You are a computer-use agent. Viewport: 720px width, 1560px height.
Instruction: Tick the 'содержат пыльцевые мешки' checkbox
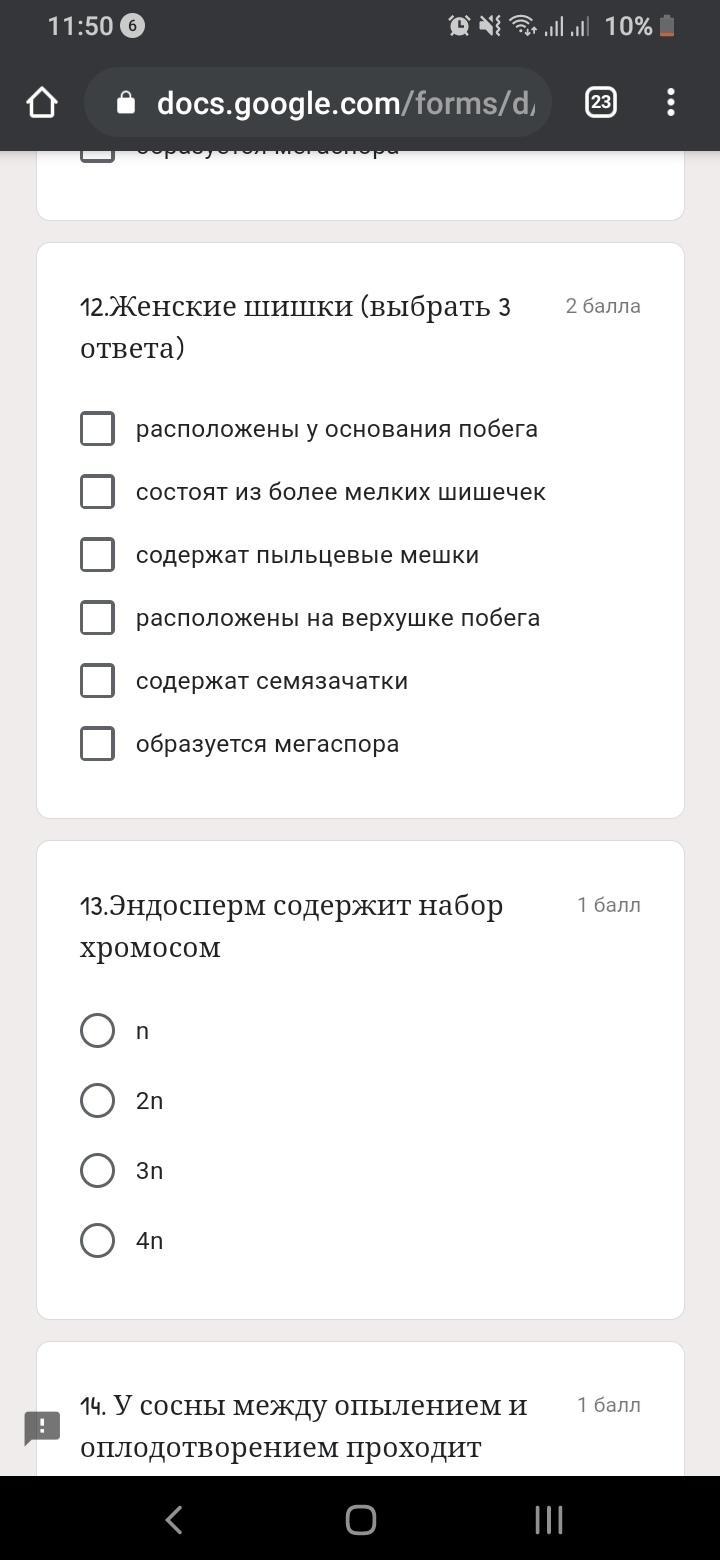click(97, 555)
